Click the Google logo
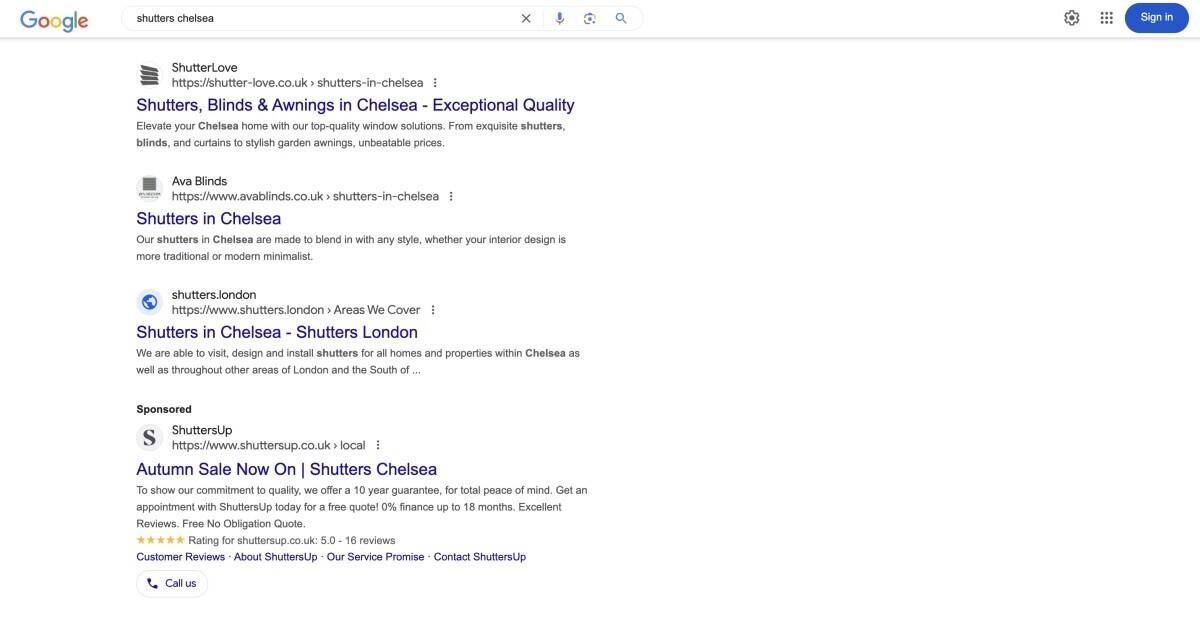 (54, 19)
